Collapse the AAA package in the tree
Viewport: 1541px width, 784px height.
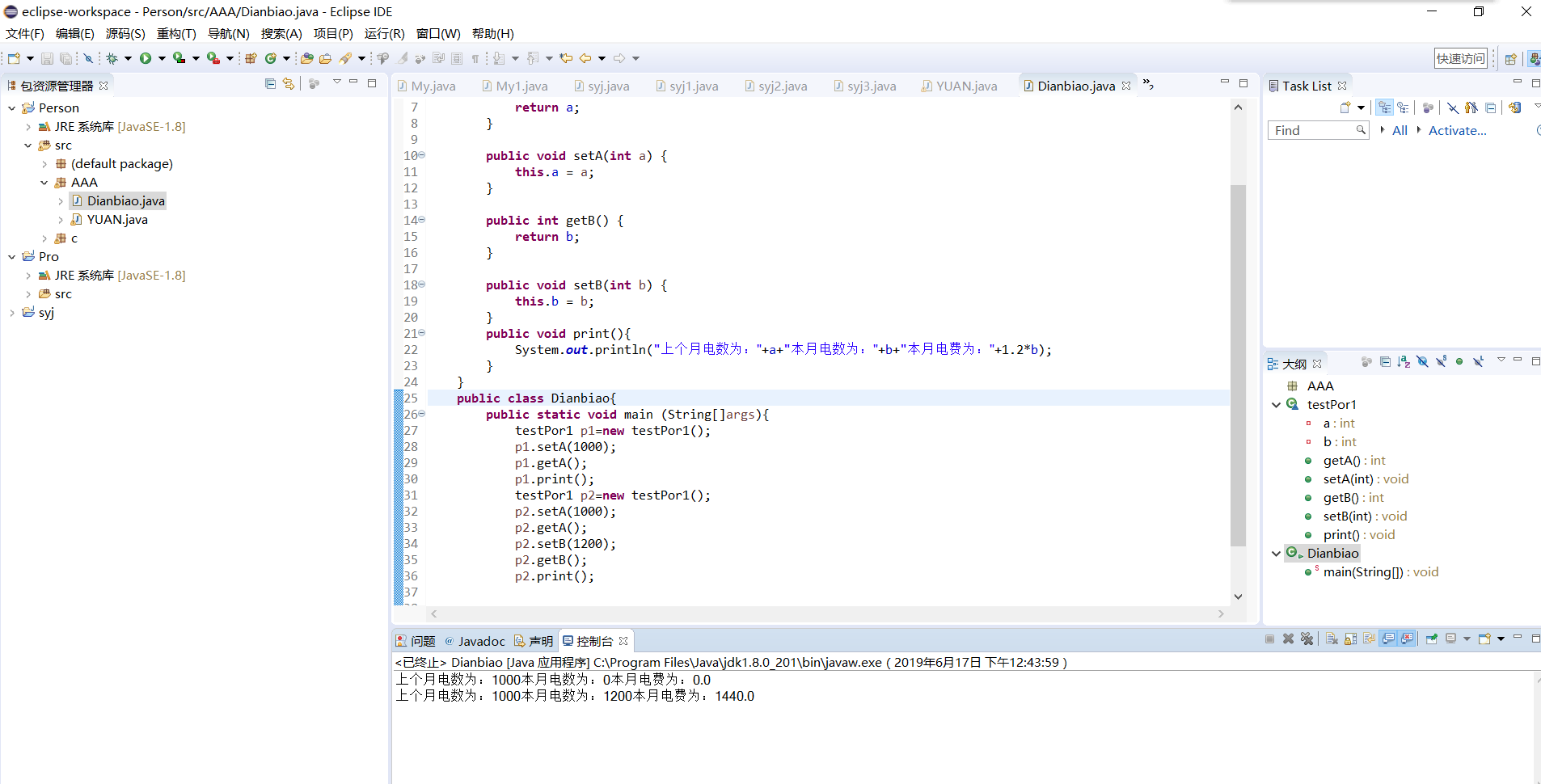[44, 183]
